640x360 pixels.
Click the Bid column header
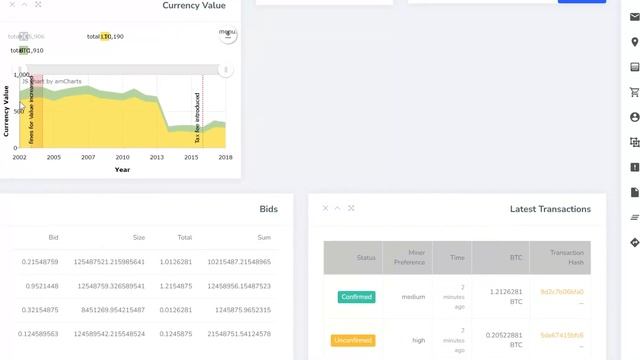click(53, 238)
